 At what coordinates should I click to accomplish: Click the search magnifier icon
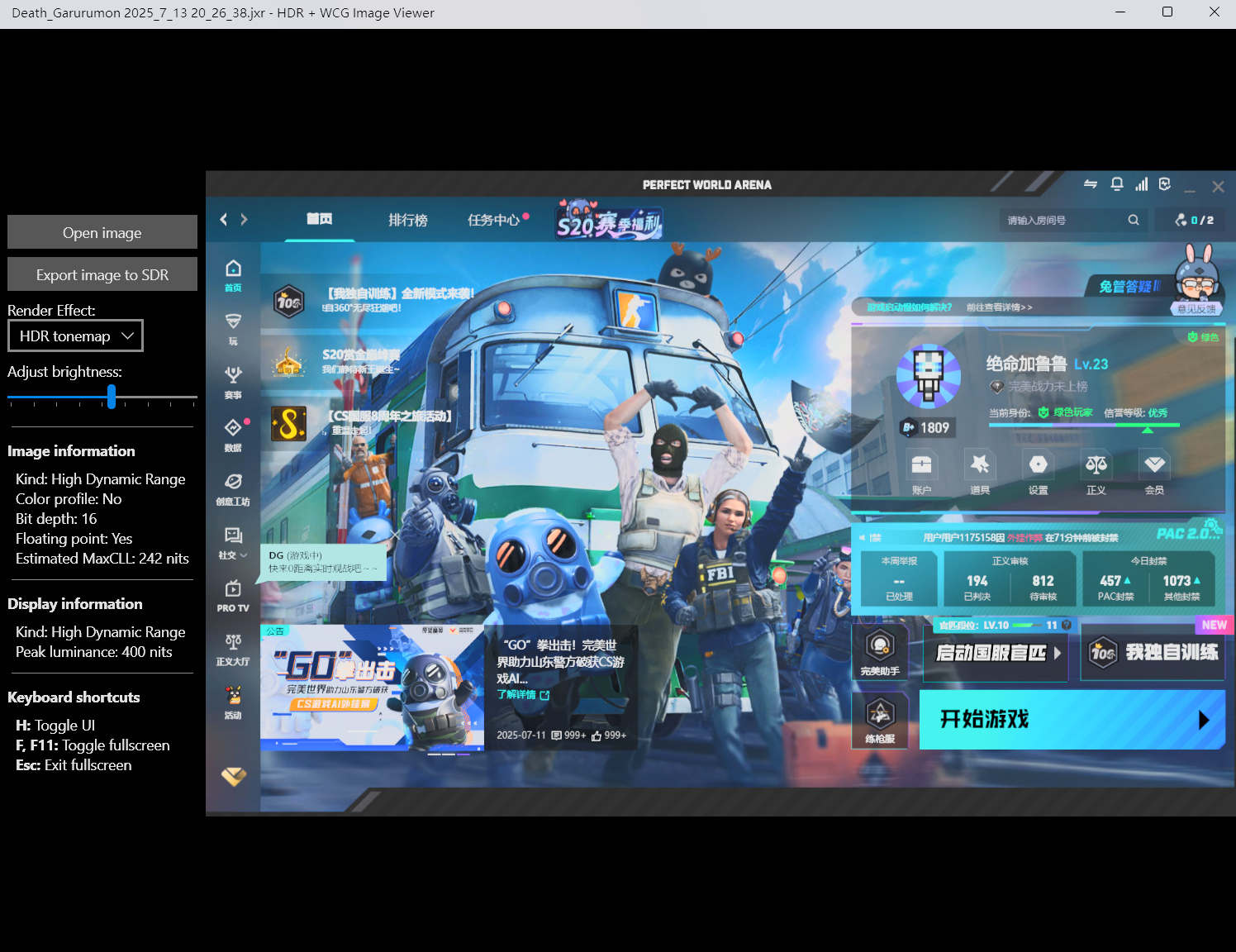pyautogui.click(x=1134, y=220)
